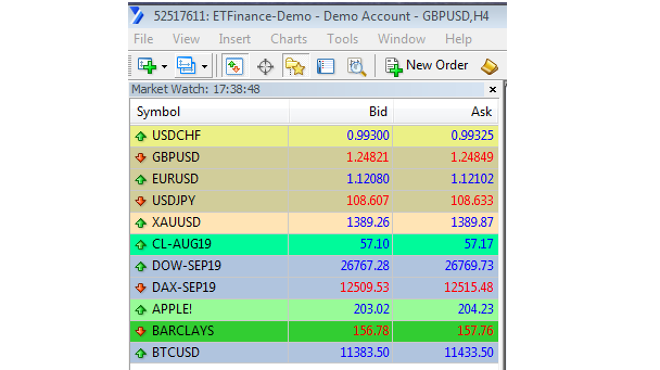Viewport: 660px width, 370px height.
Task: Click the red down arrow next to BARCLAYS
Action: [x=141, y=331]
